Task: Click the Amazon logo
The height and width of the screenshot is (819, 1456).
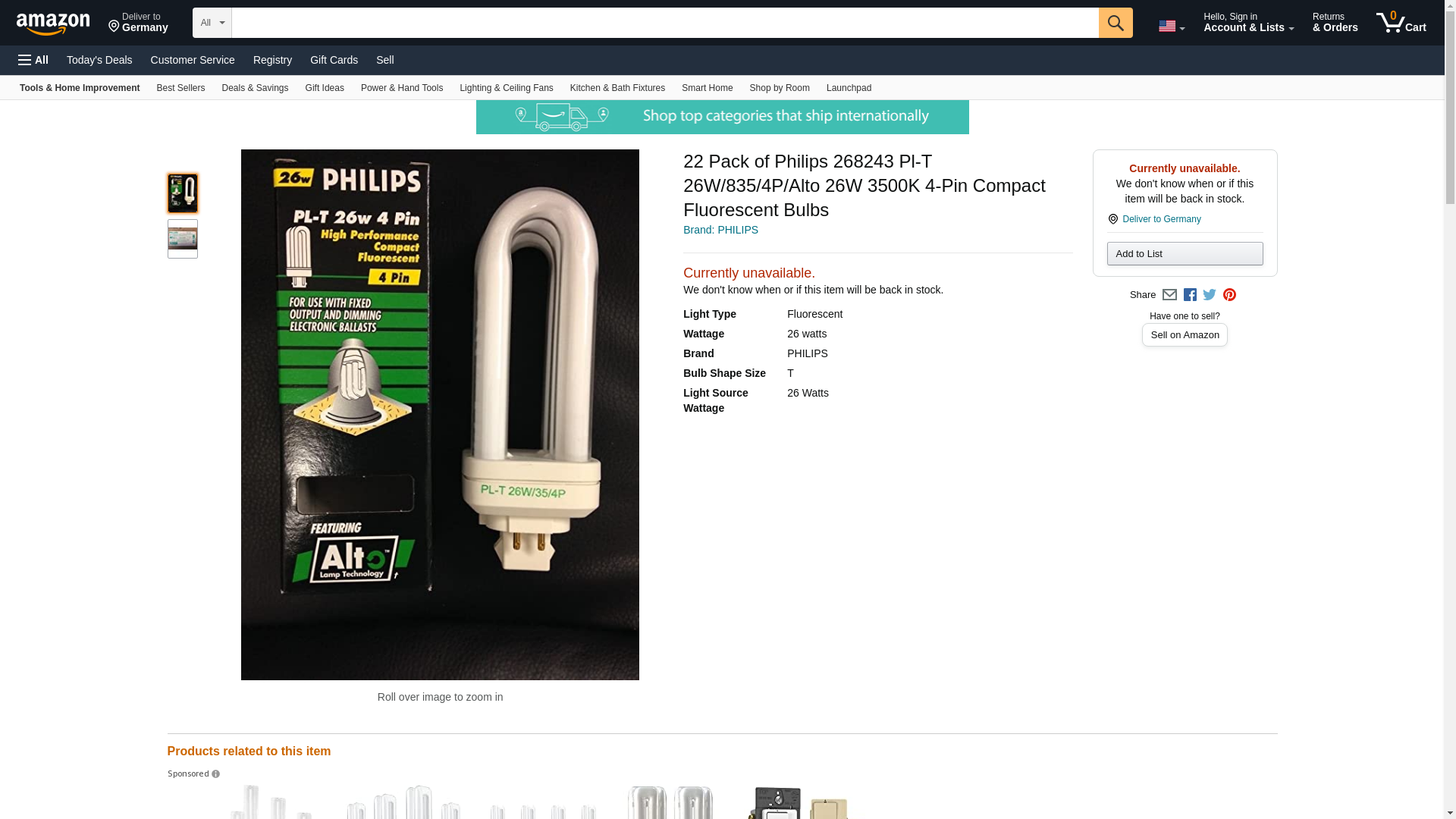Action: click(53, 24)
